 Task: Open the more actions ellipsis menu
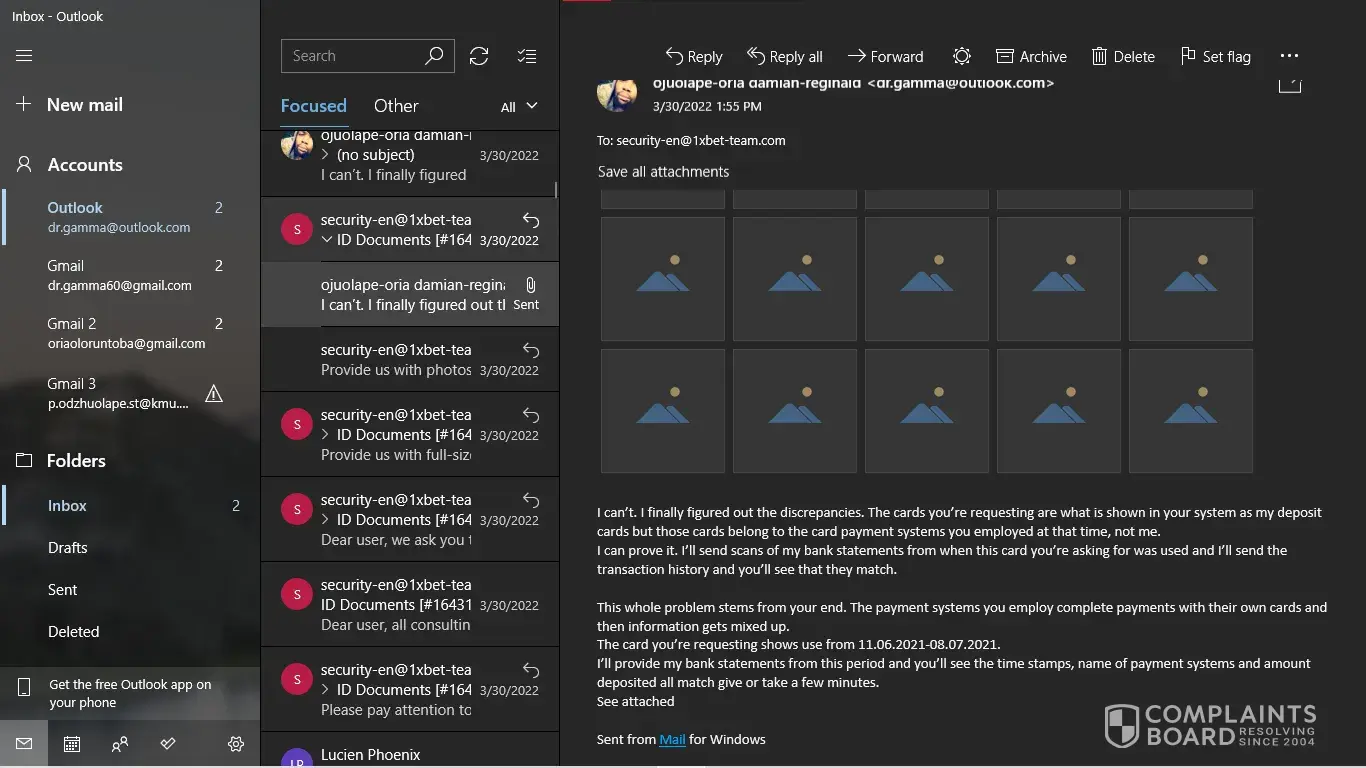[1289, 56]
